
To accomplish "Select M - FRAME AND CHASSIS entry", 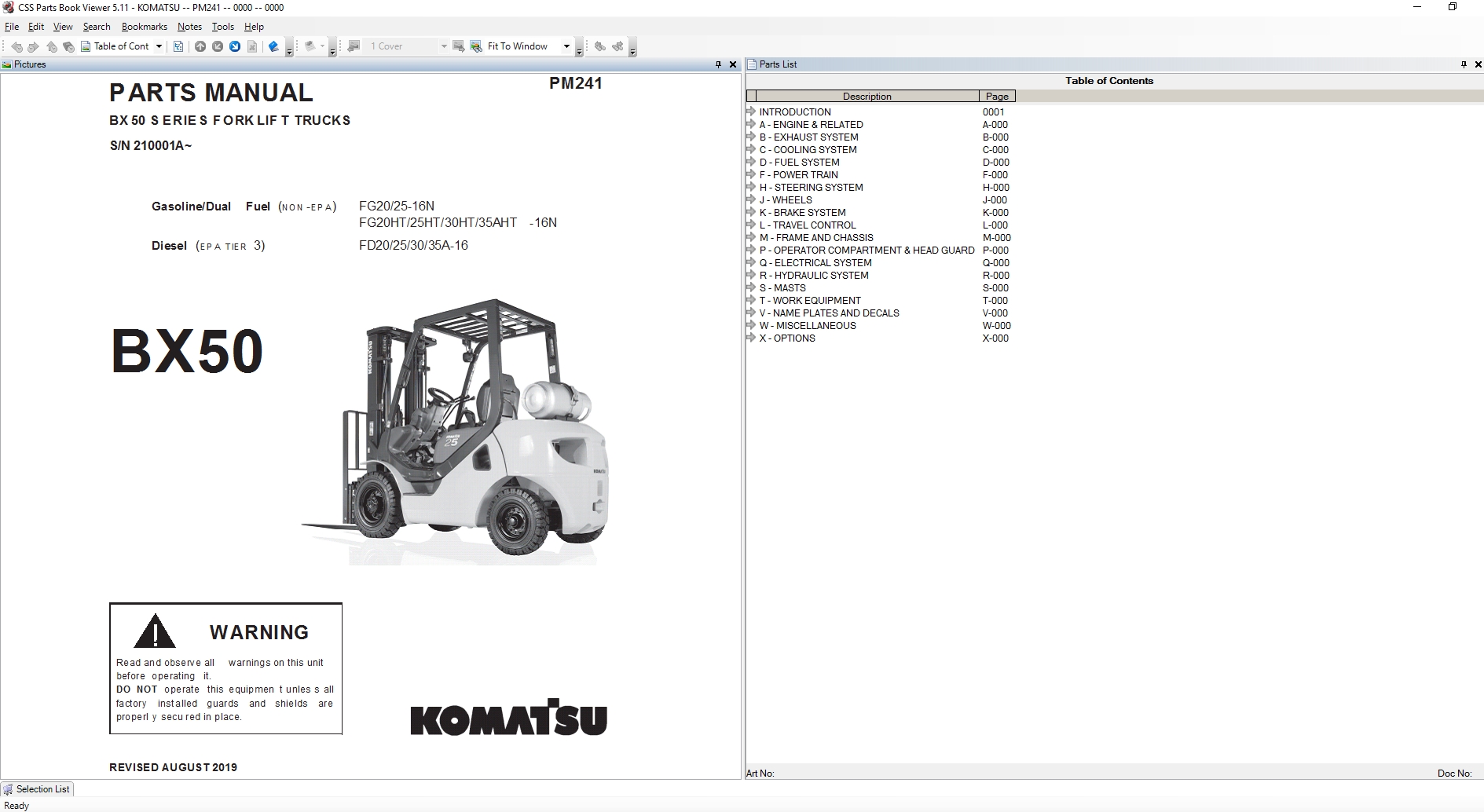I will (x=816, y=238).
